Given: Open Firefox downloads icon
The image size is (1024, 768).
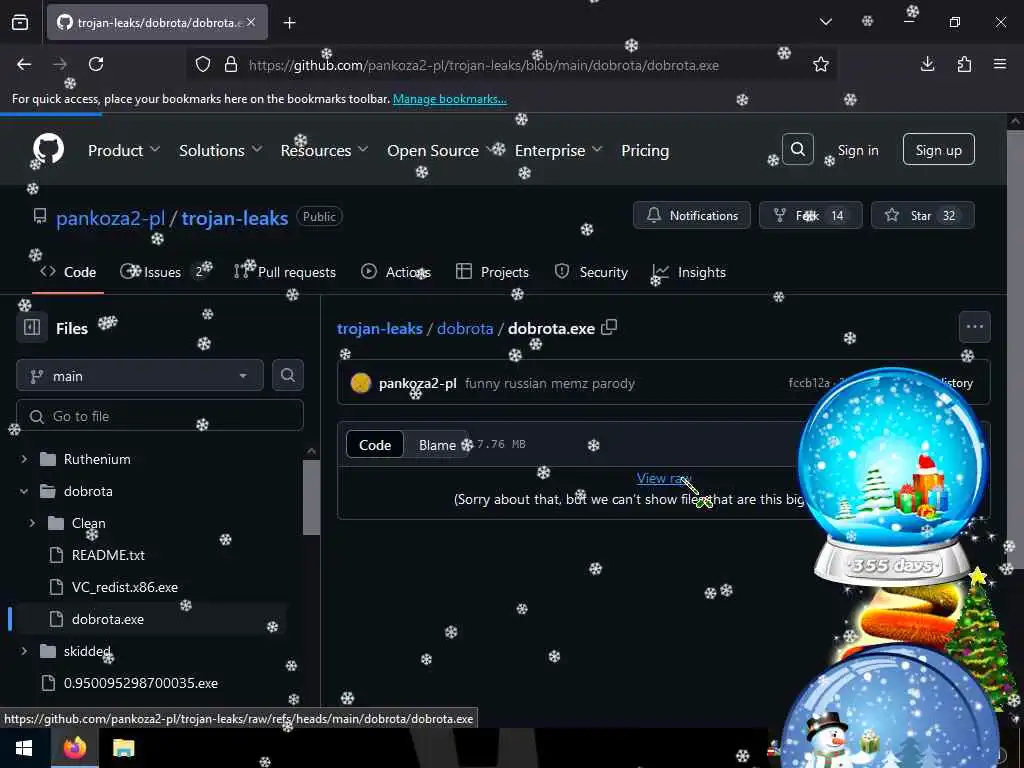Looking at the screenshot, I should [927, 64].
